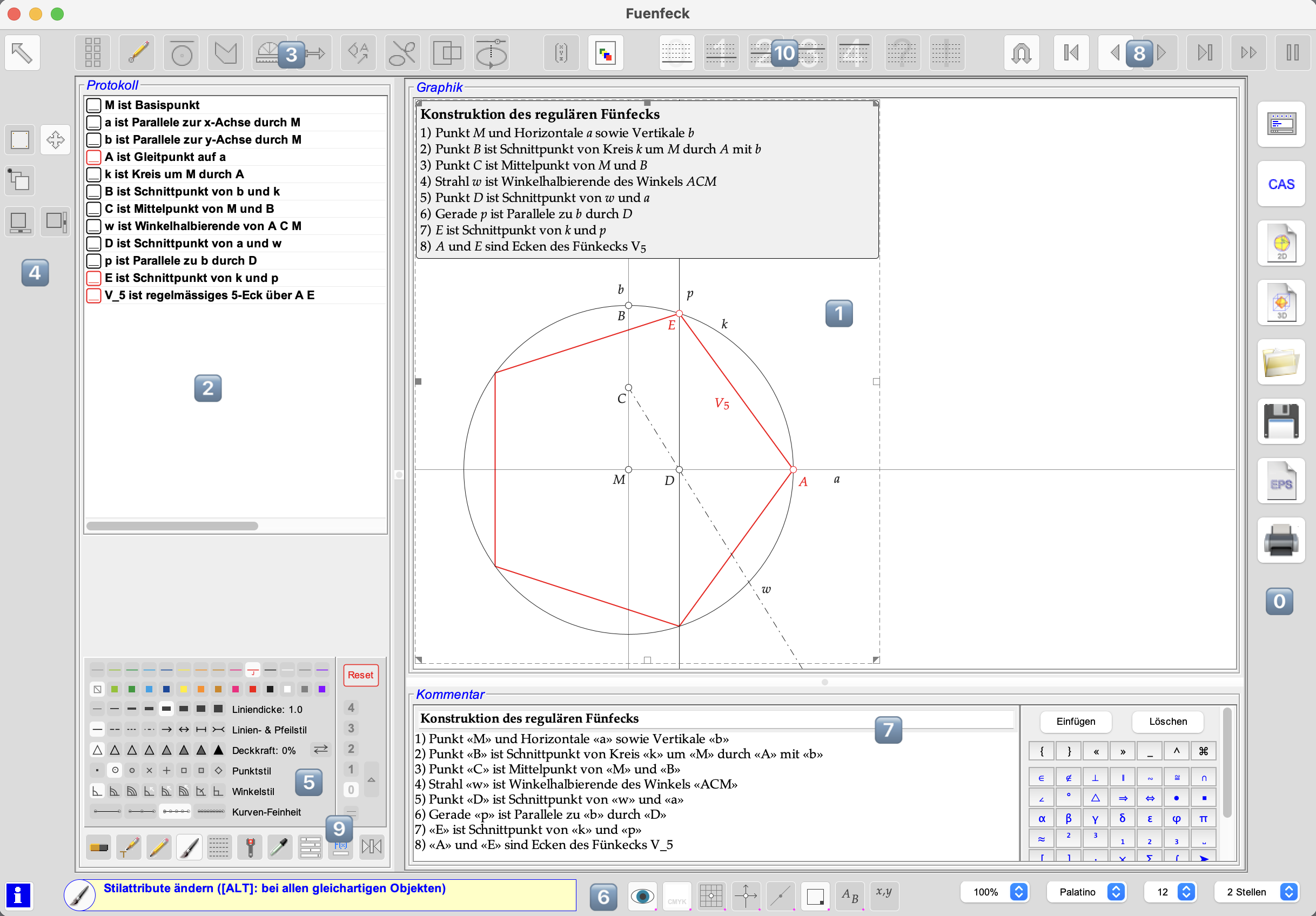This screenshot has height=916, width=1316.
Task: Click the Einfügen button
Action: (x=1075, y=721)
